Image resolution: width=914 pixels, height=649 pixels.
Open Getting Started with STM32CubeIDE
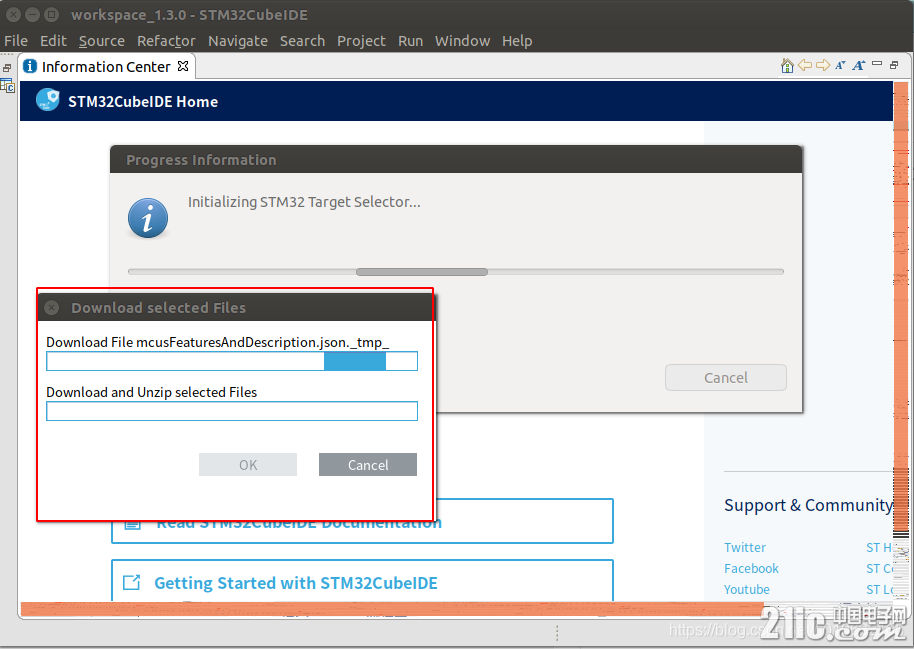click(x=296, y=583)
